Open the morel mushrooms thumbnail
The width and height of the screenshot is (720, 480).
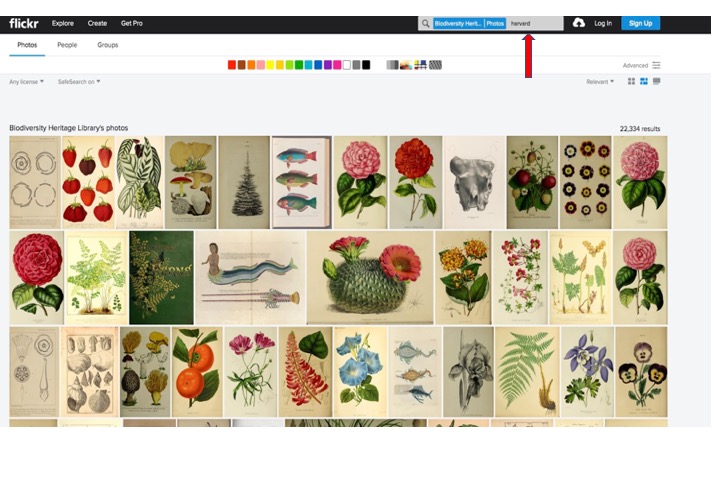pyautogui.click(x=145, y=372)
